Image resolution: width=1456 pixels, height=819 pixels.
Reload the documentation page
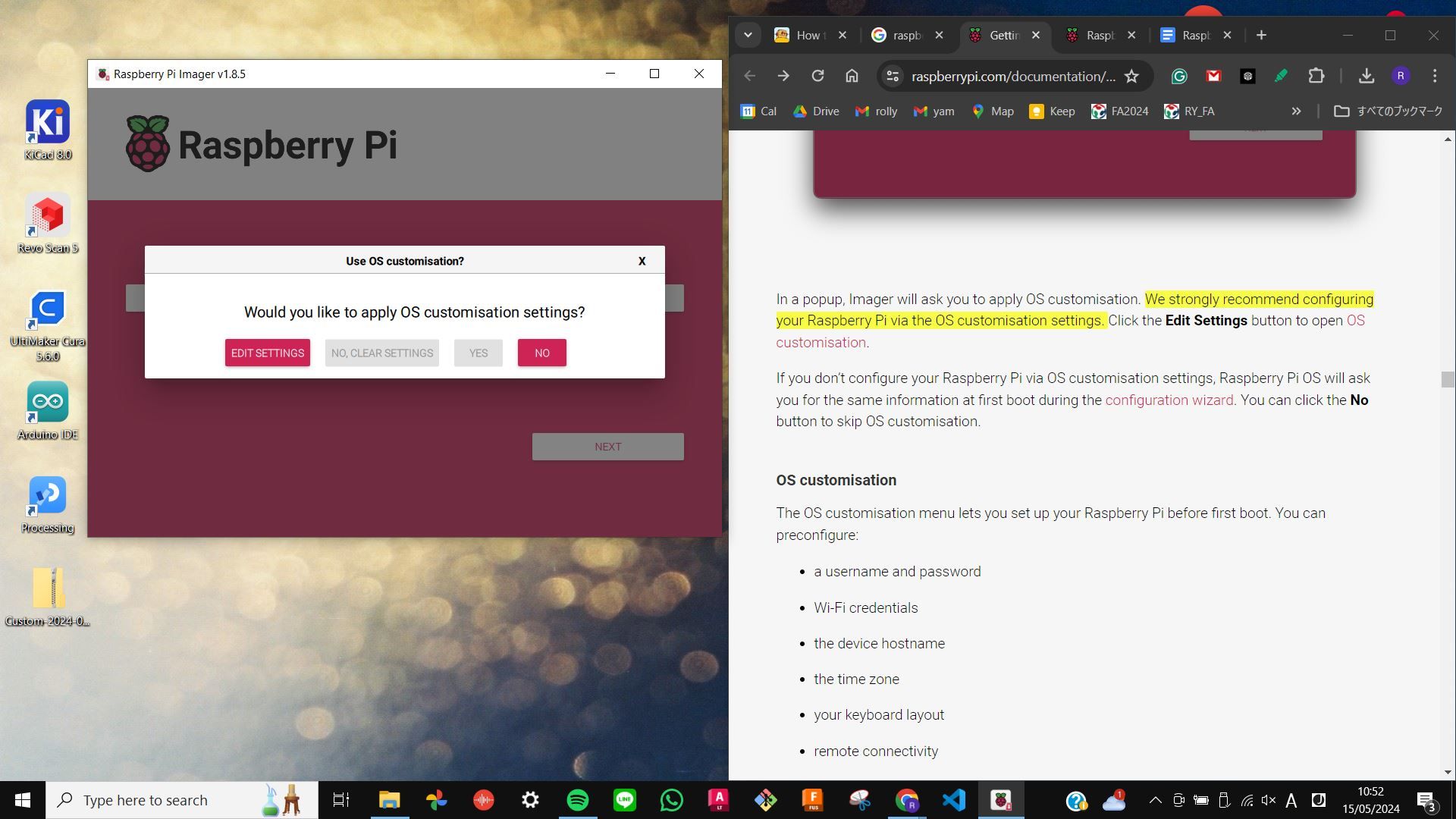click(817, 76)
